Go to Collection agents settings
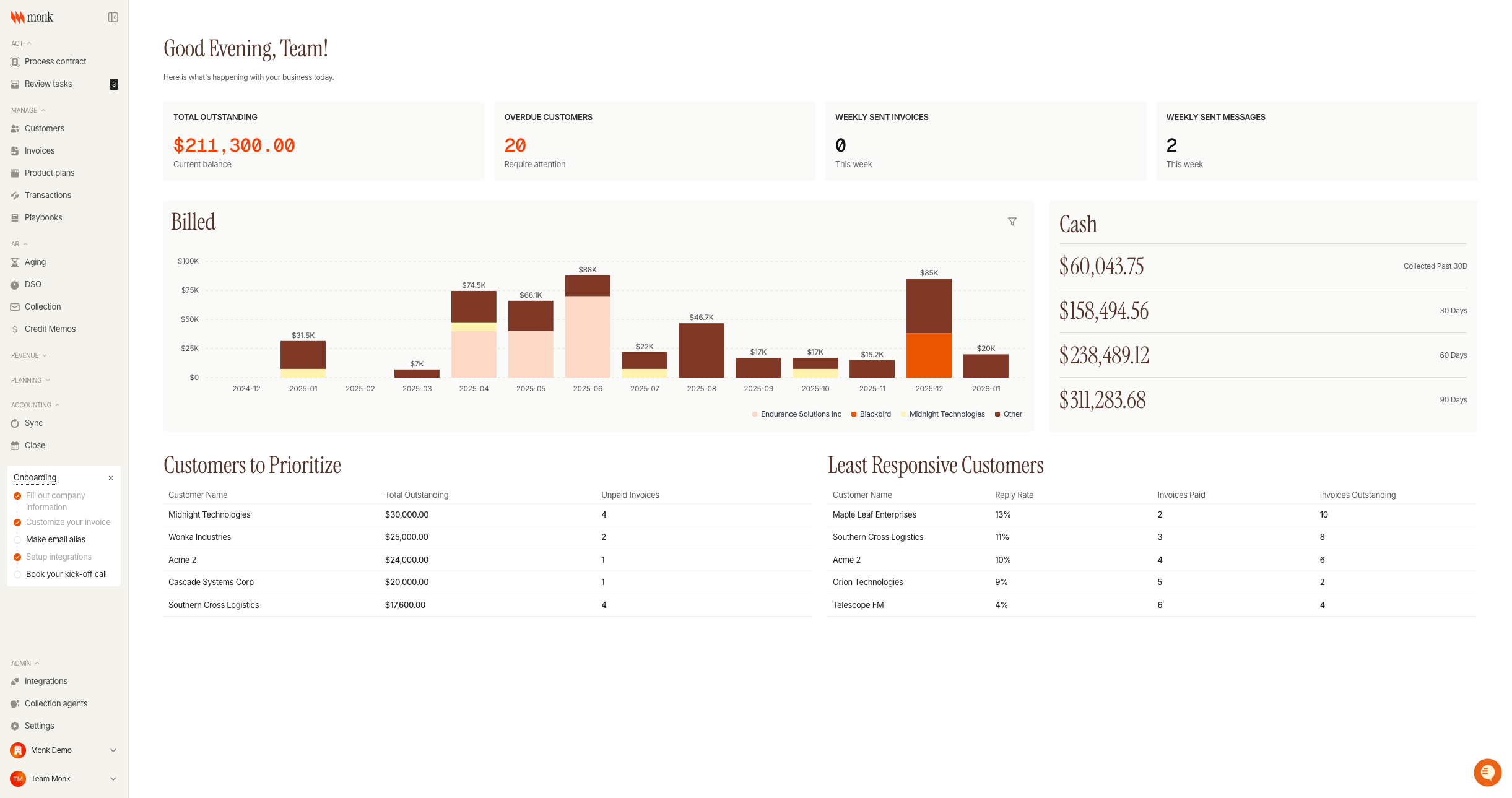The image size is (1512, 798). [x=56, y=703]
